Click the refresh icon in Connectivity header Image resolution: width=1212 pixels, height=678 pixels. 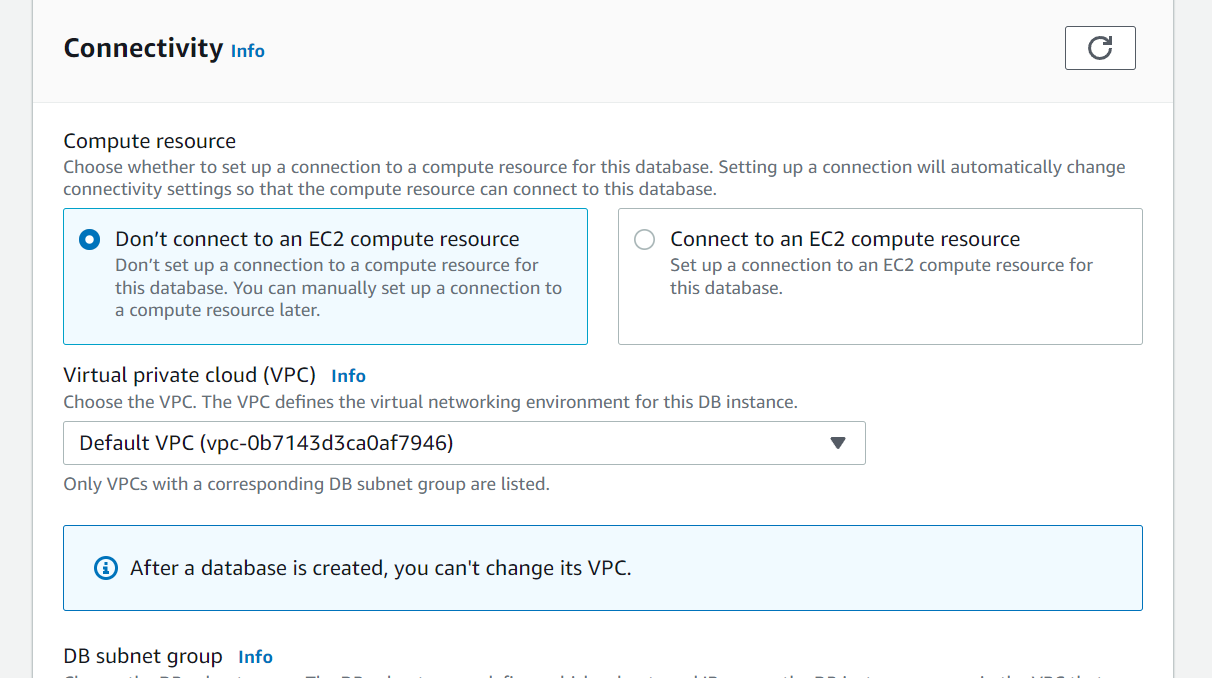coord(1100,48)
